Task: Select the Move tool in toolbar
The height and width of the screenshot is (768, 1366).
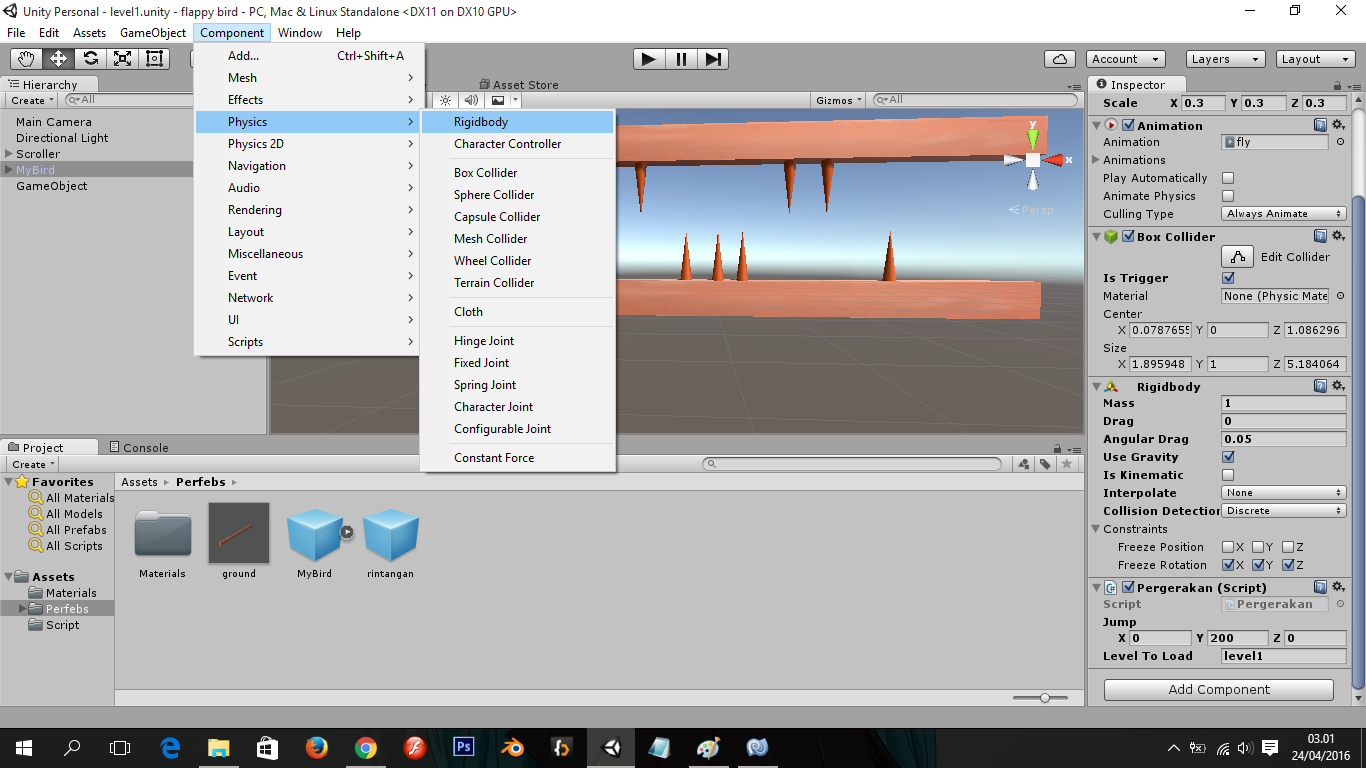Action: point(58,59)
